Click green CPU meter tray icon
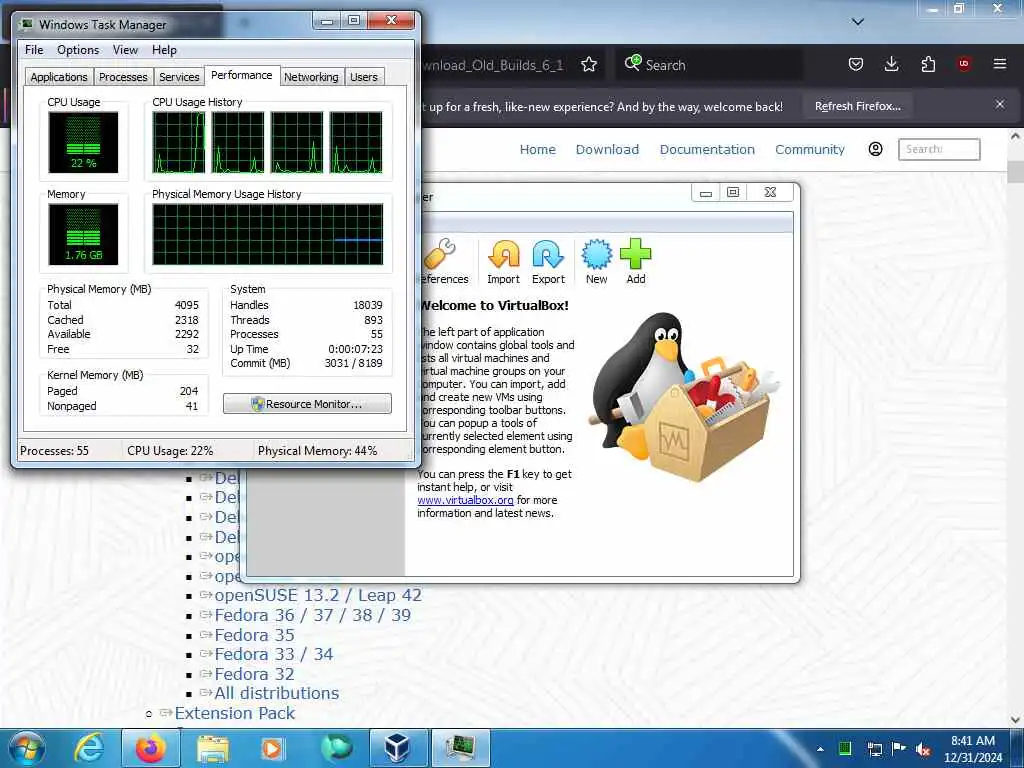The width and height of the screenshot is (1024, 768). [845, 748]
